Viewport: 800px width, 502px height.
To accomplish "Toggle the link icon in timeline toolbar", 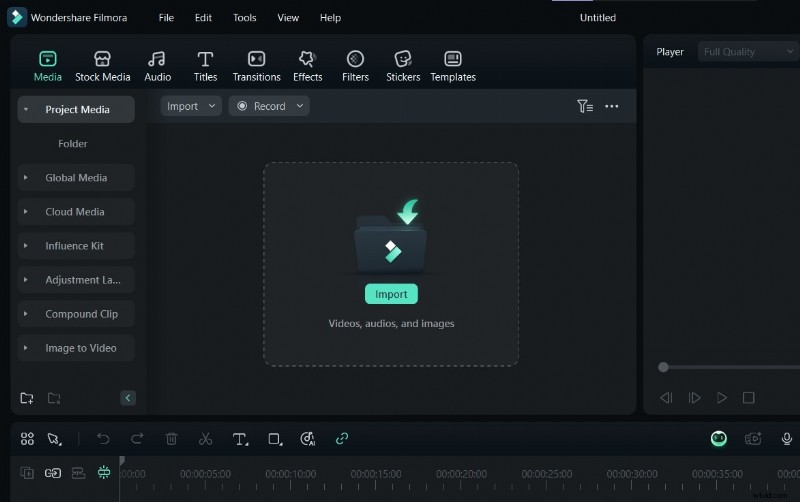I will tap(342, 438).
